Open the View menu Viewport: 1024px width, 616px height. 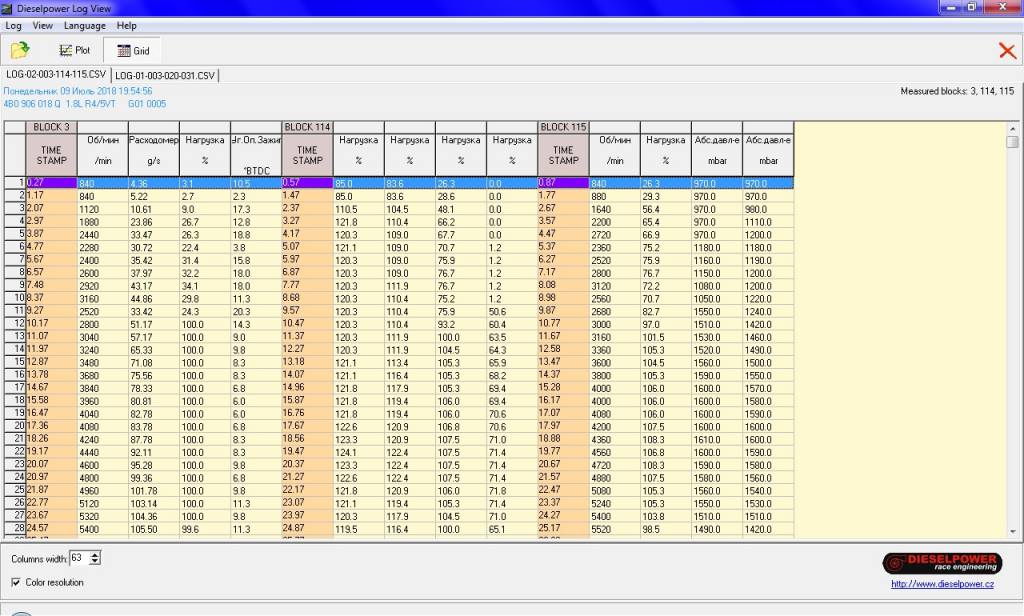tap(43, 25)
